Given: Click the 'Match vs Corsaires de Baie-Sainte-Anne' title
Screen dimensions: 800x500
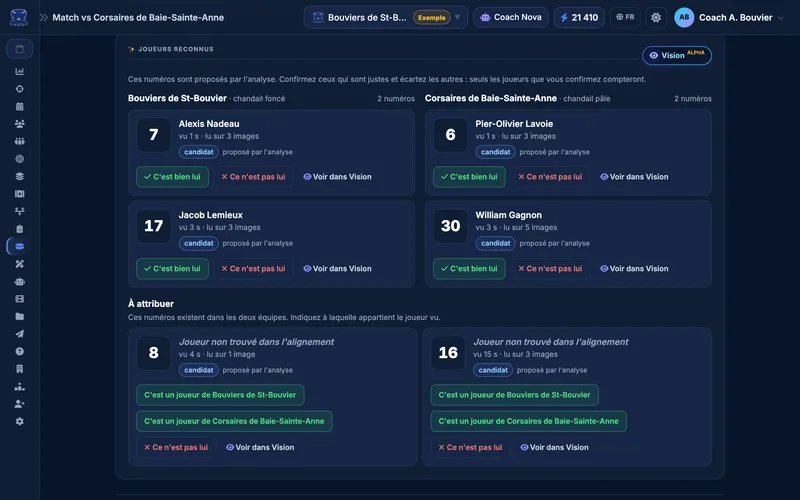Looking at the screenshot, I should [138, 17].
